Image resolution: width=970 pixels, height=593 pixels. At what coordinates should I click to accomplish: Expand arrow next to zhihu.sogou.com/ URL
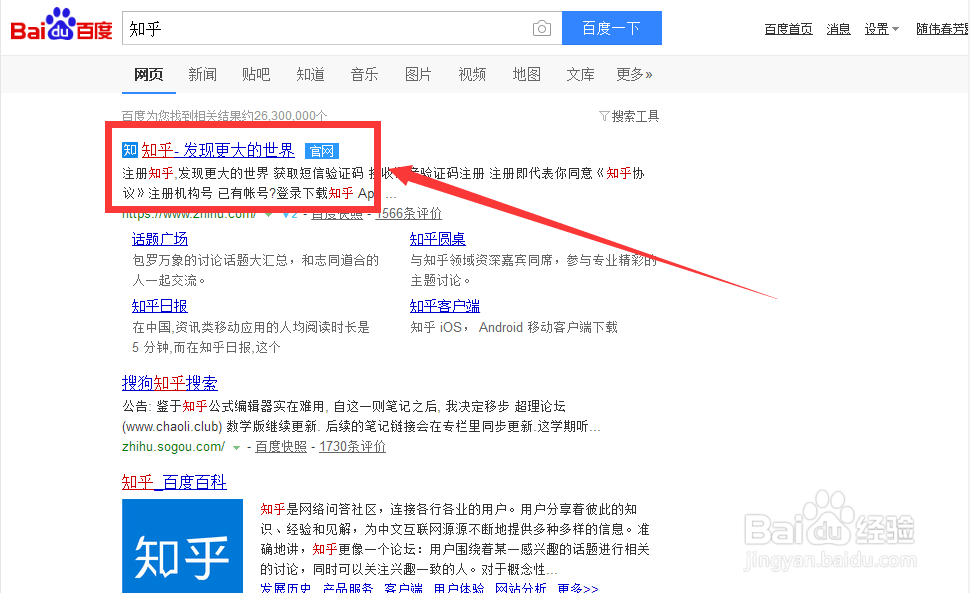click(236, 447)
